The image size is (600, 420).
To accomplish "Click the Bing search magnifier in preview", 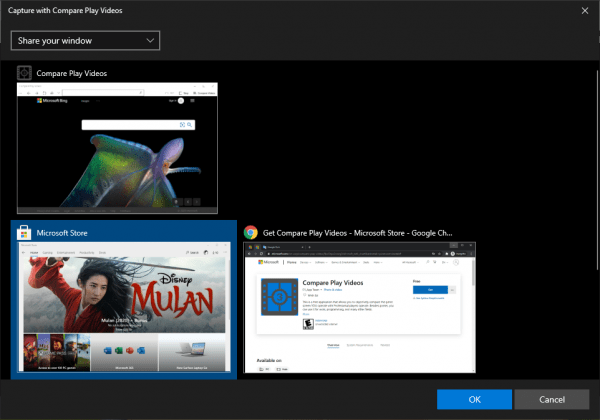I will pyautogui.click(x=190, y=124).
